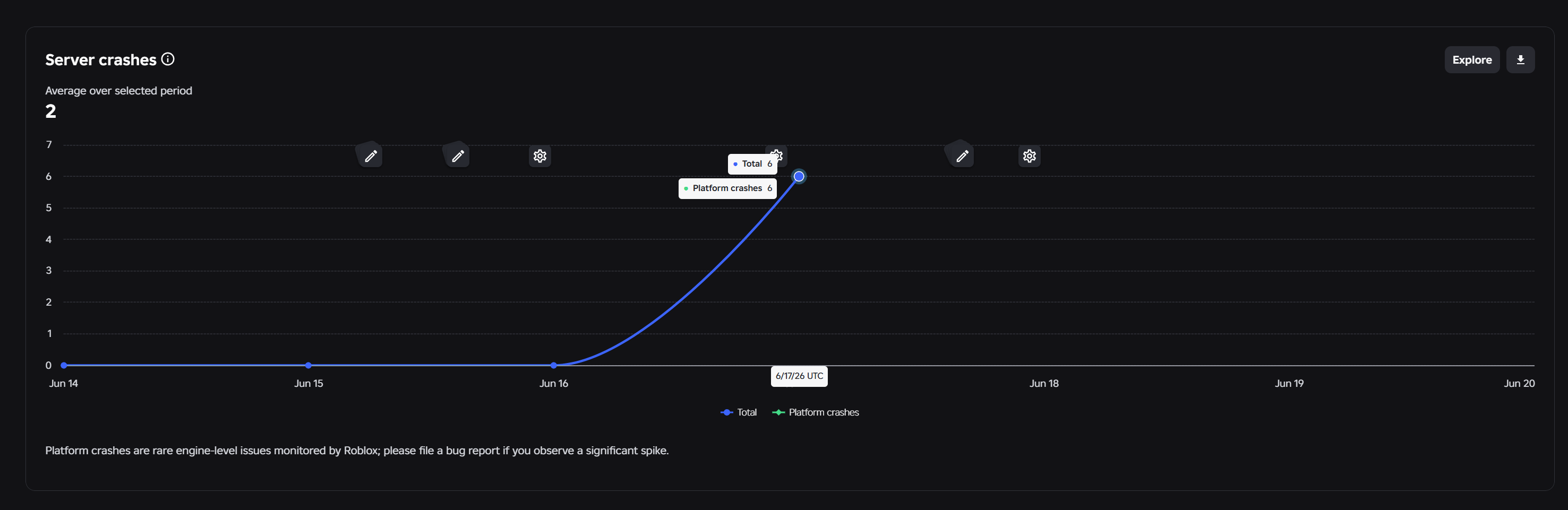Click the platform crashes bug report note
Viewport: 1568px width, 510px height.
coord(357,451)
